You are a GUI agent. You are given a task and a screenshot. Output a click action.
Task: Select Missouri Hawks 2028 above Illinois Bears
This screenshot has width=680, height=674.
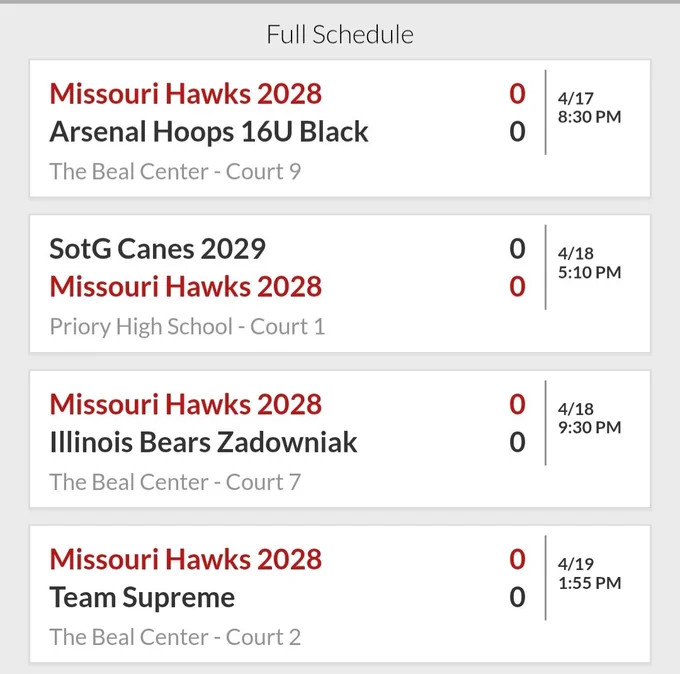[186, 404]
